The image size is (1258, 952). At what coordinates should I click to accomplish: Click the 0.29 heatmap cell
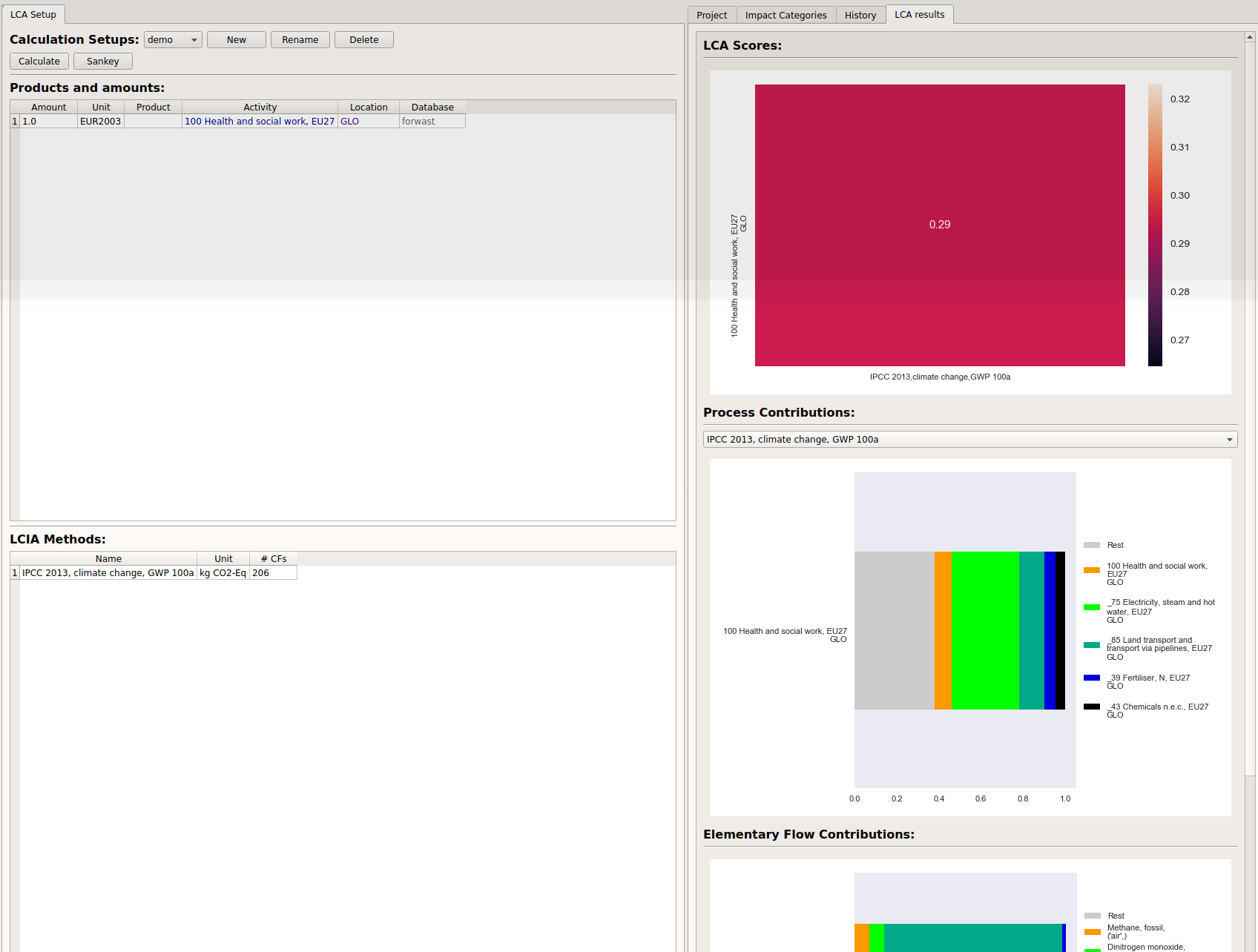[x=939, y=225]
